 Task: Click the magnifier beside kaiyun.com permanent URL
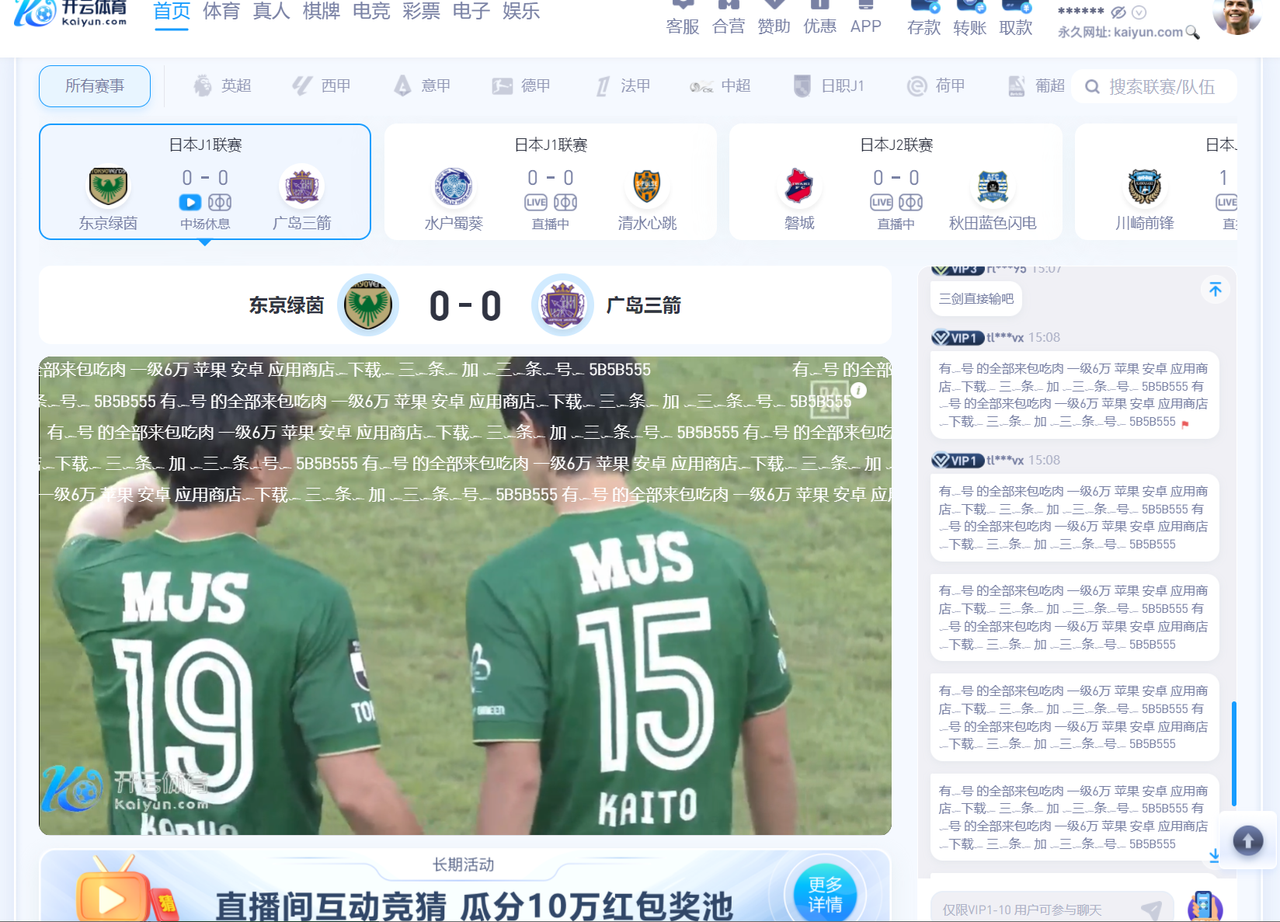(1192, 32)
